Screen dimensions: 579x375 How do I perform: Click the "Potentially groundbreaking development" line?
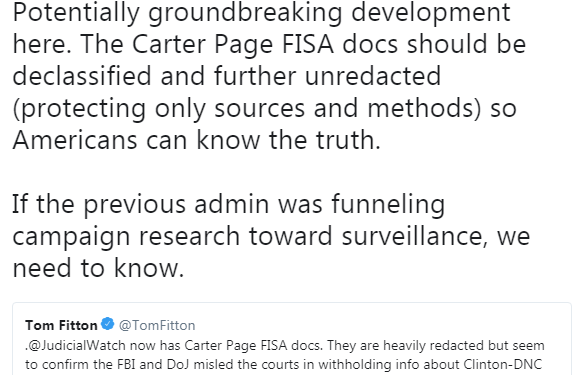pyautogui.click(x=261, y=14)
